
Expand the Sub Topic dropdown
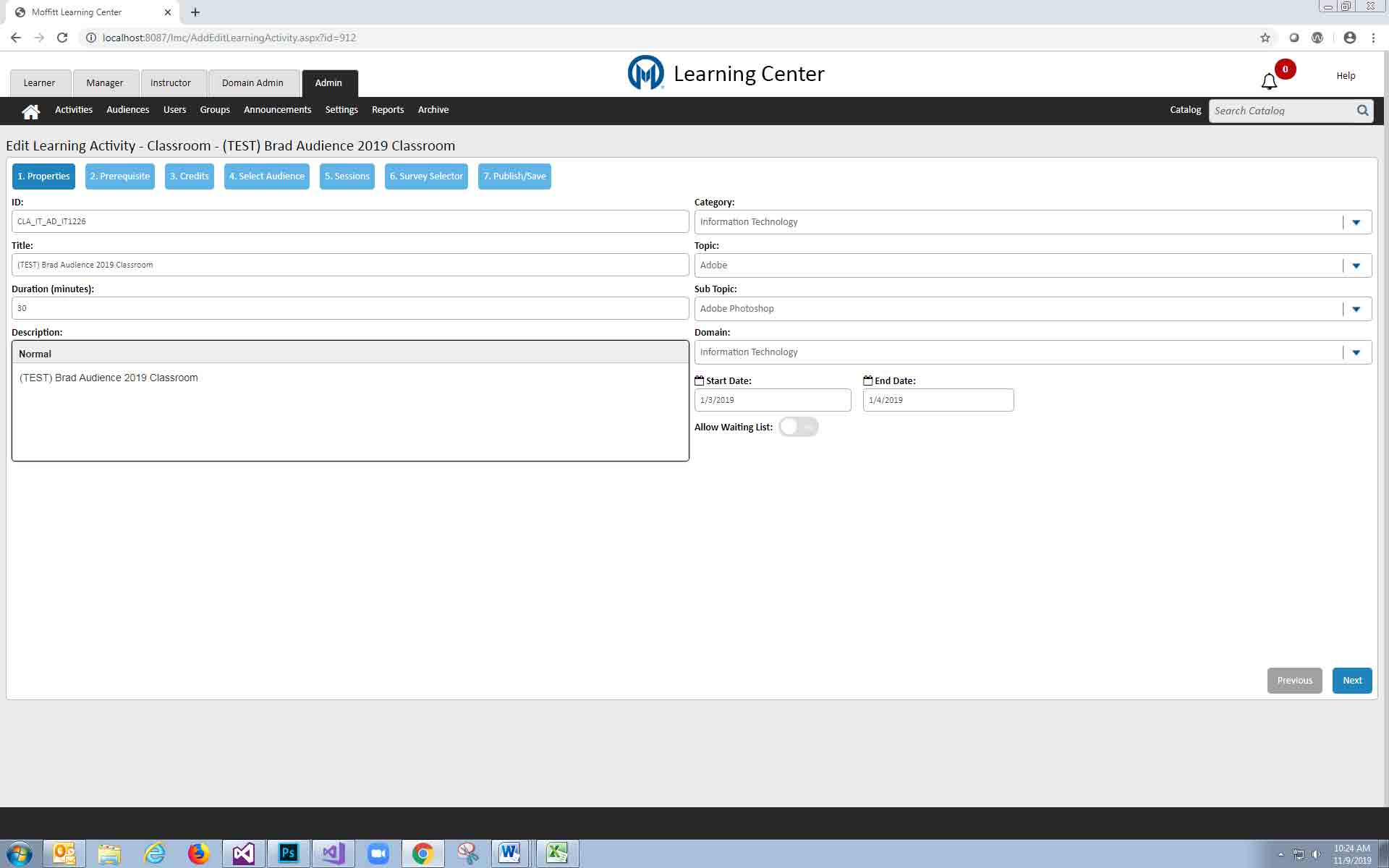click(1356, 309)
